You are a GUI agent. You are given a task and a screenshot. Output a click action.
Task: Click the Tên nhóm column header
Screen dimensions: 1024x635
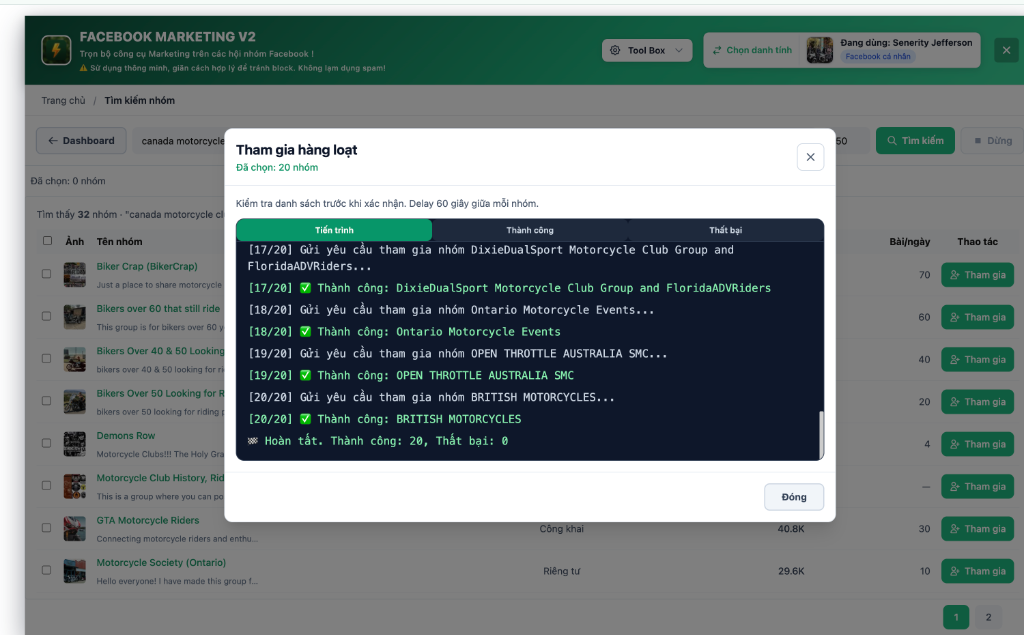pyautogui.click(x=120, y=242)
